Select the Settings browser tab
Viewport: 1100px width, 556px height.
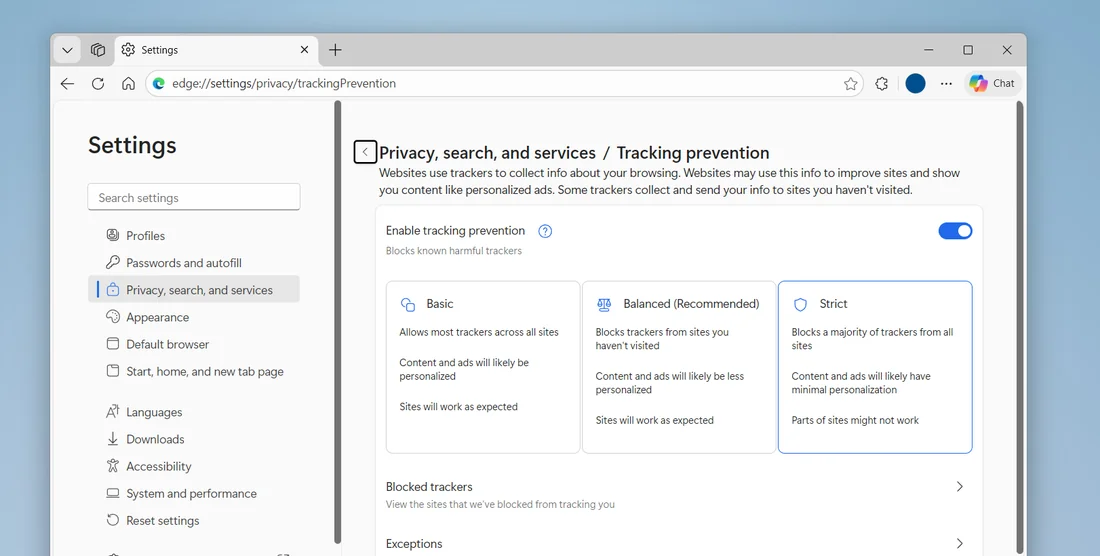pyautogui.click(x=216, y=50)
